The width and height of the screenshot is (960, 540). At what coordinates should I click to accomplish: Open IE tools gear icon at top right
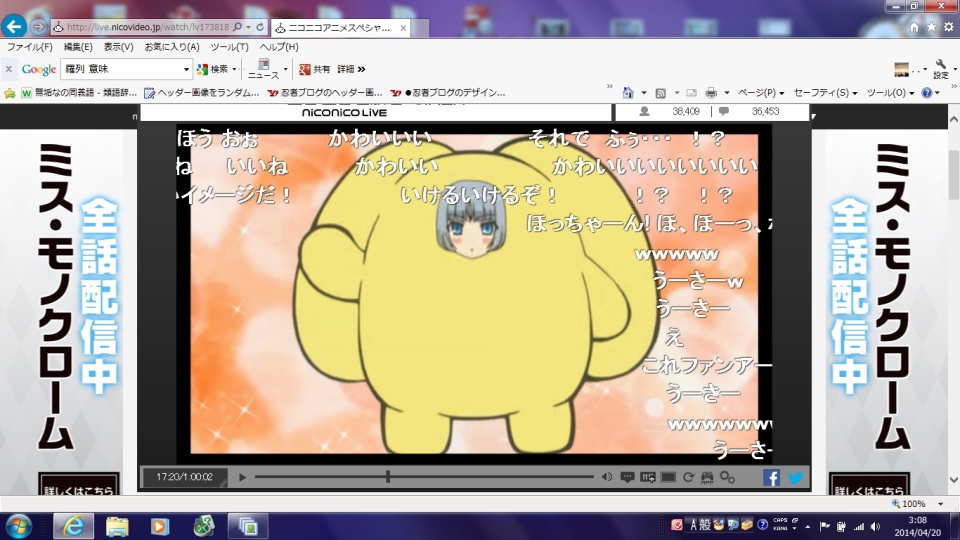(948, 27)
